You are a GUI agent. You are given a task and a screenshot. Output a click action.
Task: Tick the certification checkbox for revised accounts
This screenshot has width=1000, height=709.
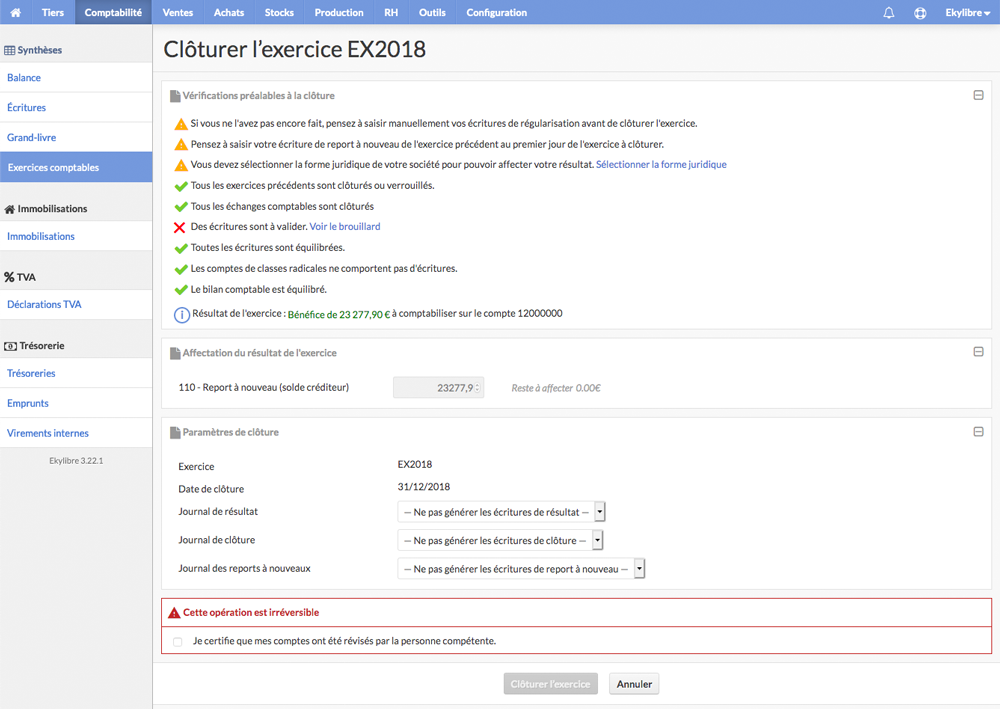tap(177, 642)
